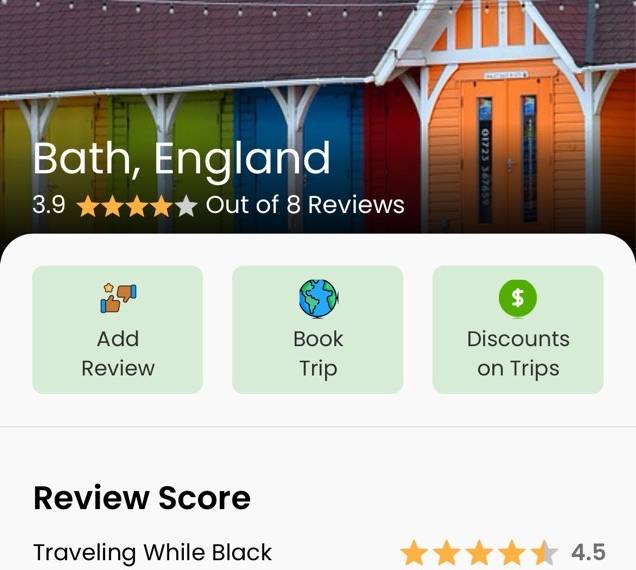Click the Review Score heading

pos(142,498)
